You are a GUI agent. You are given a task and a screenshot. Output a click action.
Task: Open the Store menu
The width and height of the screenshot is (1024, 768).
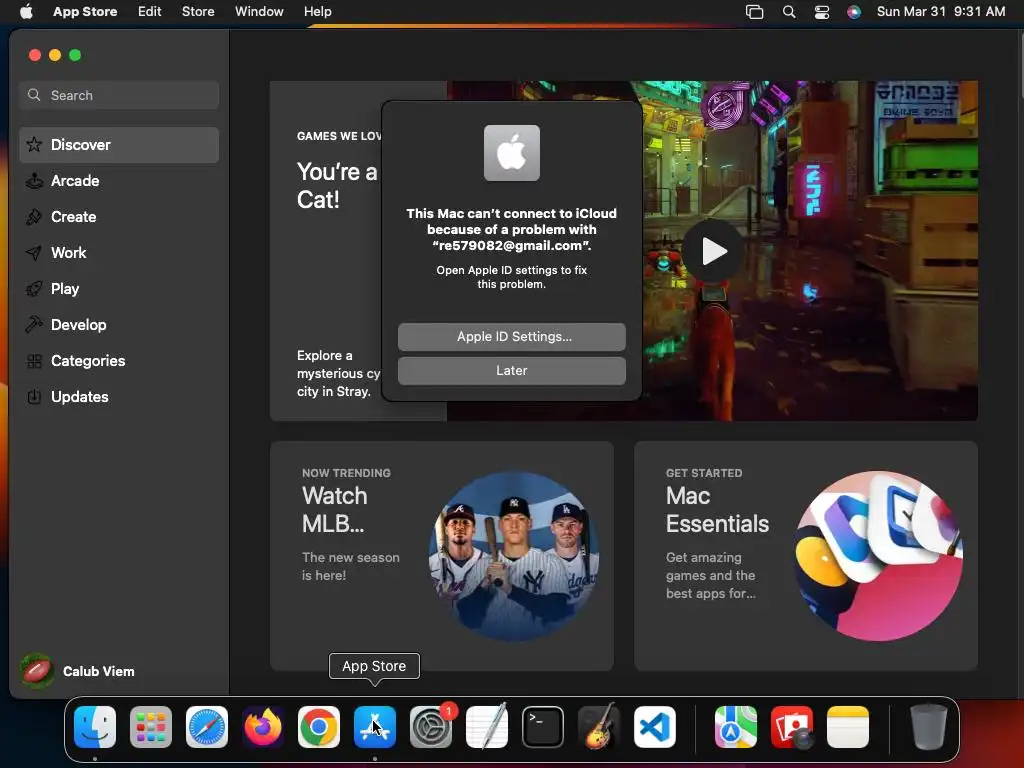point(198,11)
